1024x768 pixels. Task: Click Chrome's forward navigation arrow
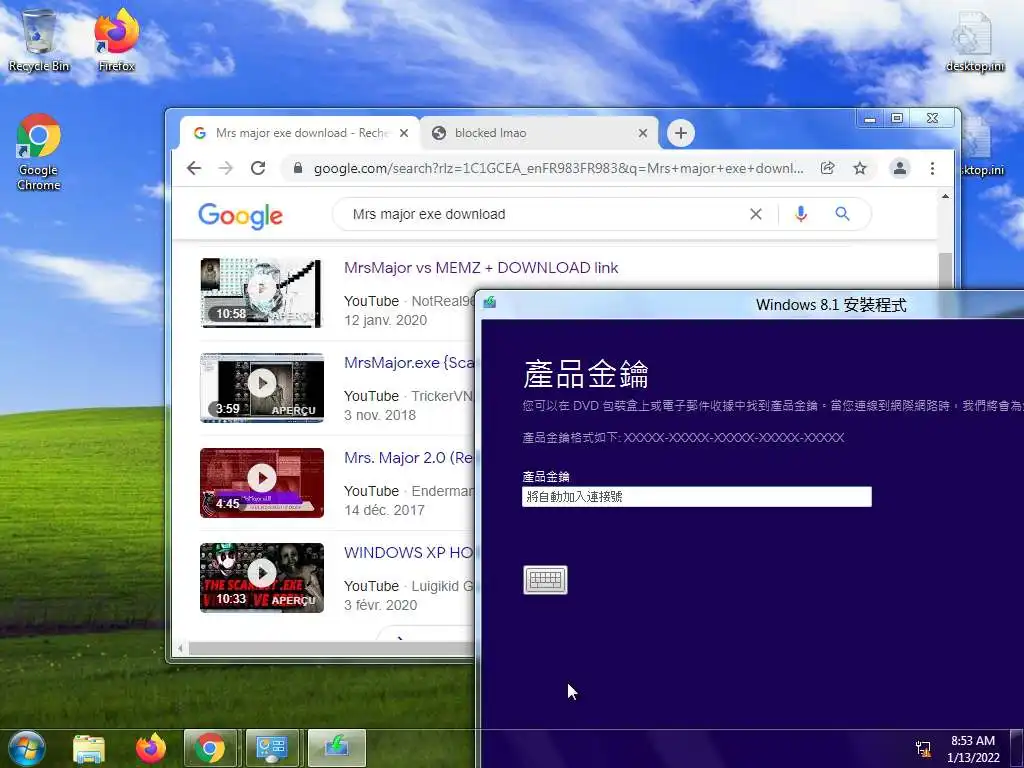tap(226, 168)
